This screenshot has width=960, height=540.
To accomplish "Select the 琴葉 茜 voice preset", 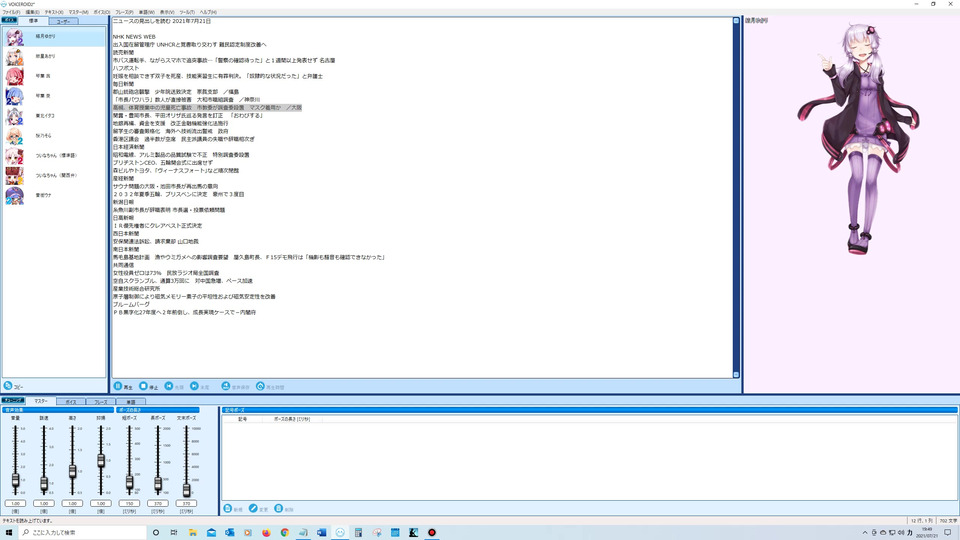I will (x=54, y=77).
